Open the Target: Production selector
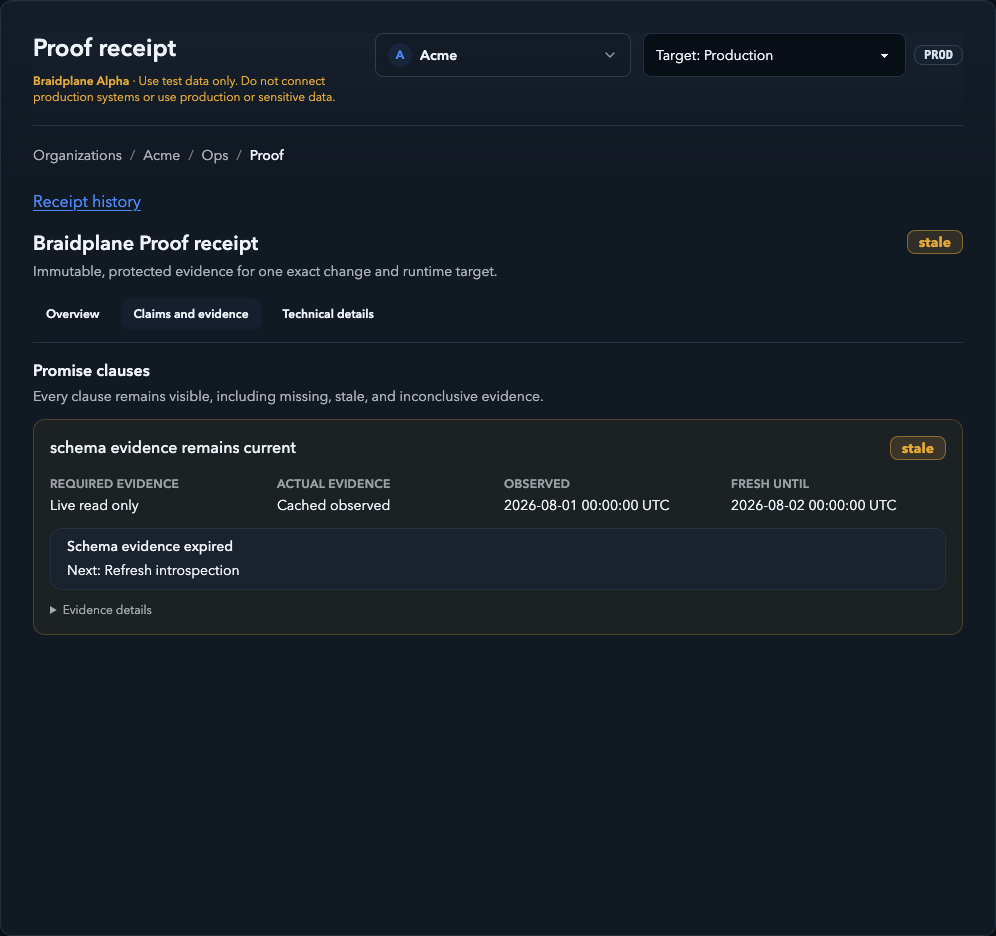 coord(774,55)
